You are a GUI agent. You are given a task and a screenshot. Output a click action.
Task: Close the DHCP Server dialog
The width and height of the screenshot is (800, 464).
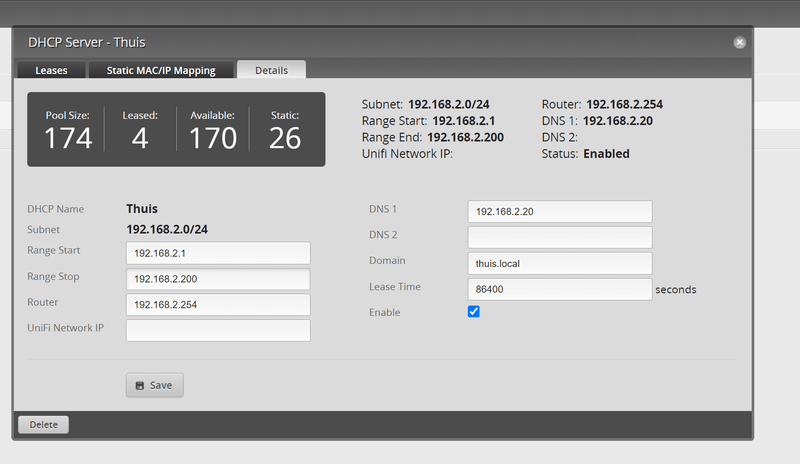739,42
